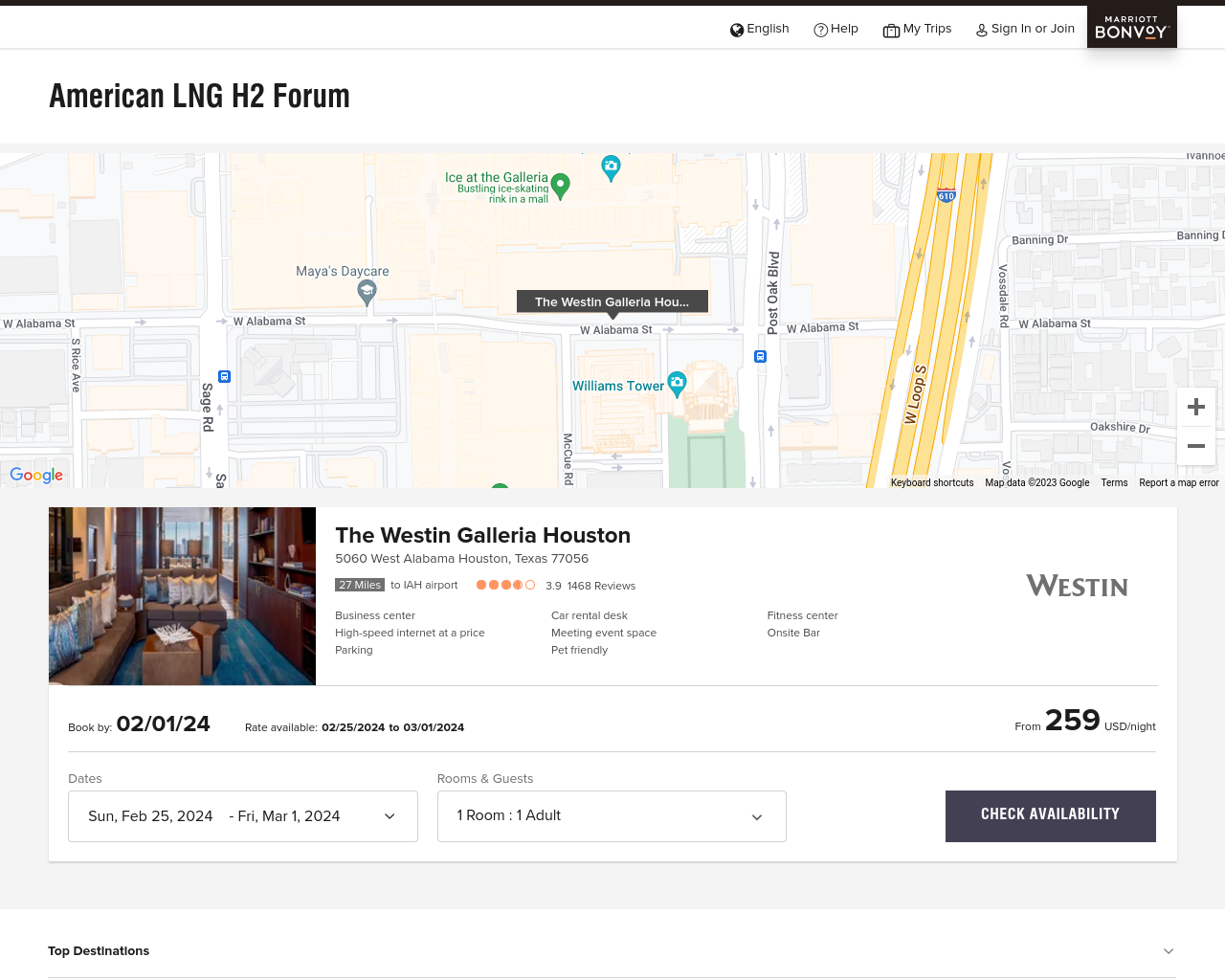This screenshot has width=1225, height=980.
Task: Click the Ice at the Galleria green pin
Action: point(561,186)
